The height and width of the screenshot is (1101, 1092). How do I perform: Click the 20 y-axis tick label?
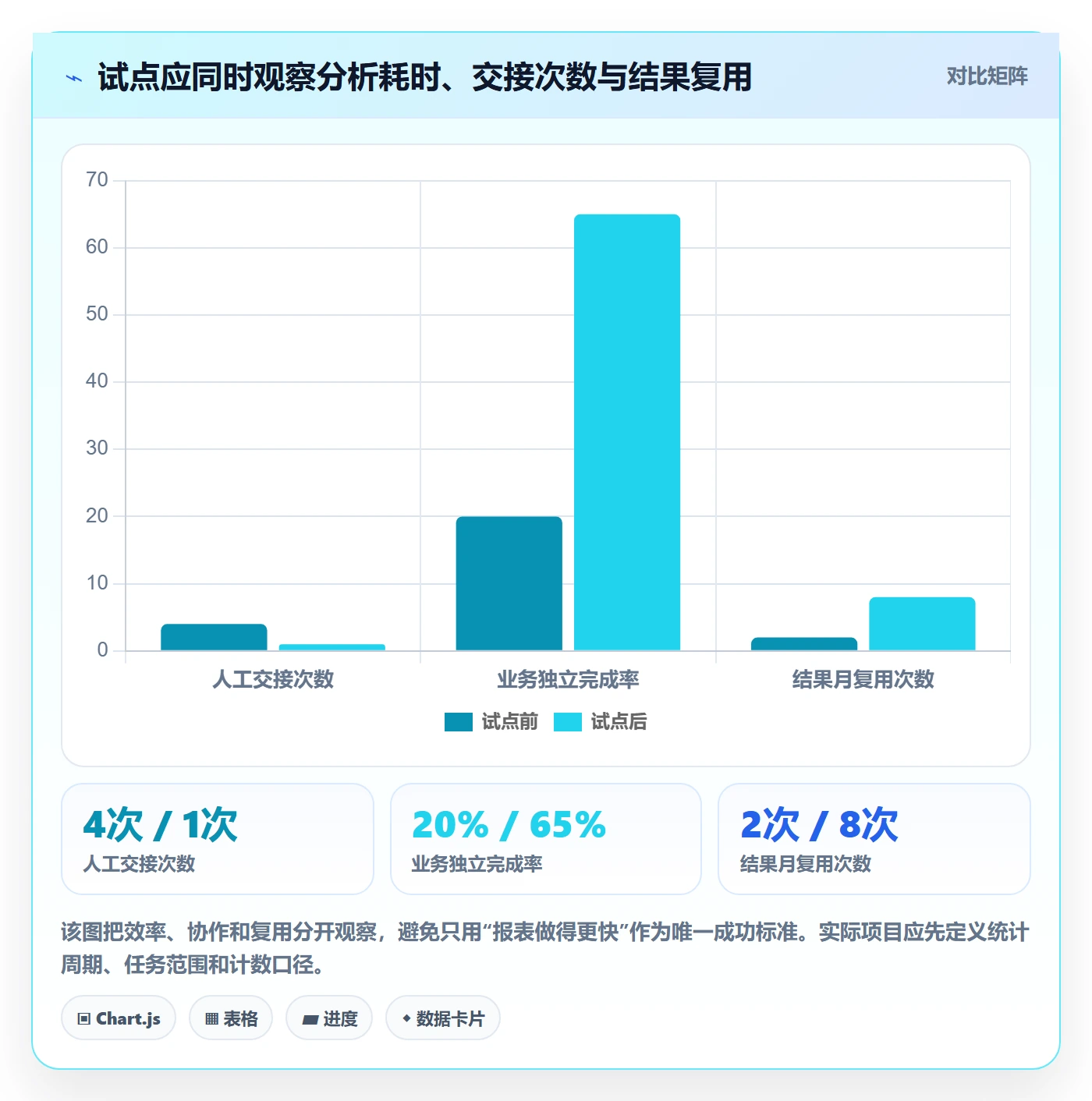[97, 516]
